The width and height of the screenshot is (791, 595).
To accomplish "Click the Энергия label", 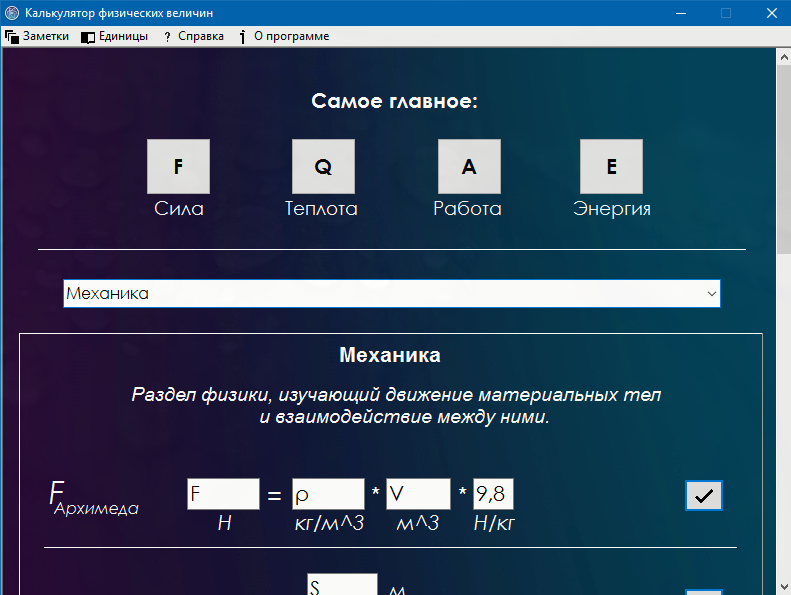I will coord(612,209).
